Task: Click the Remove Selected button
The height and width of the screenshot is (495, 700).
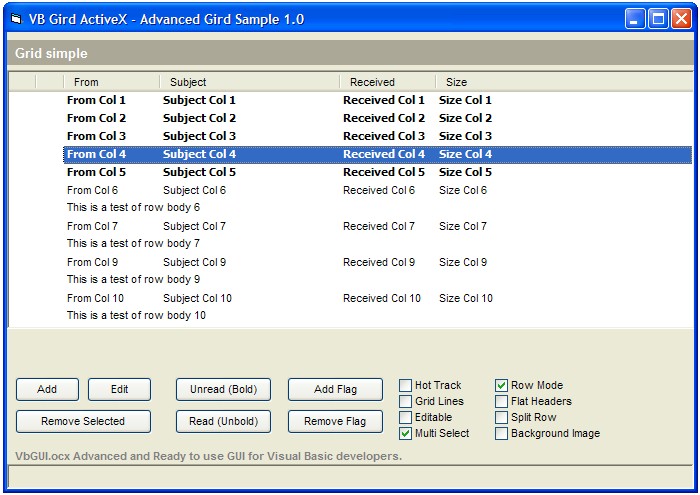Action: [83, 421]
